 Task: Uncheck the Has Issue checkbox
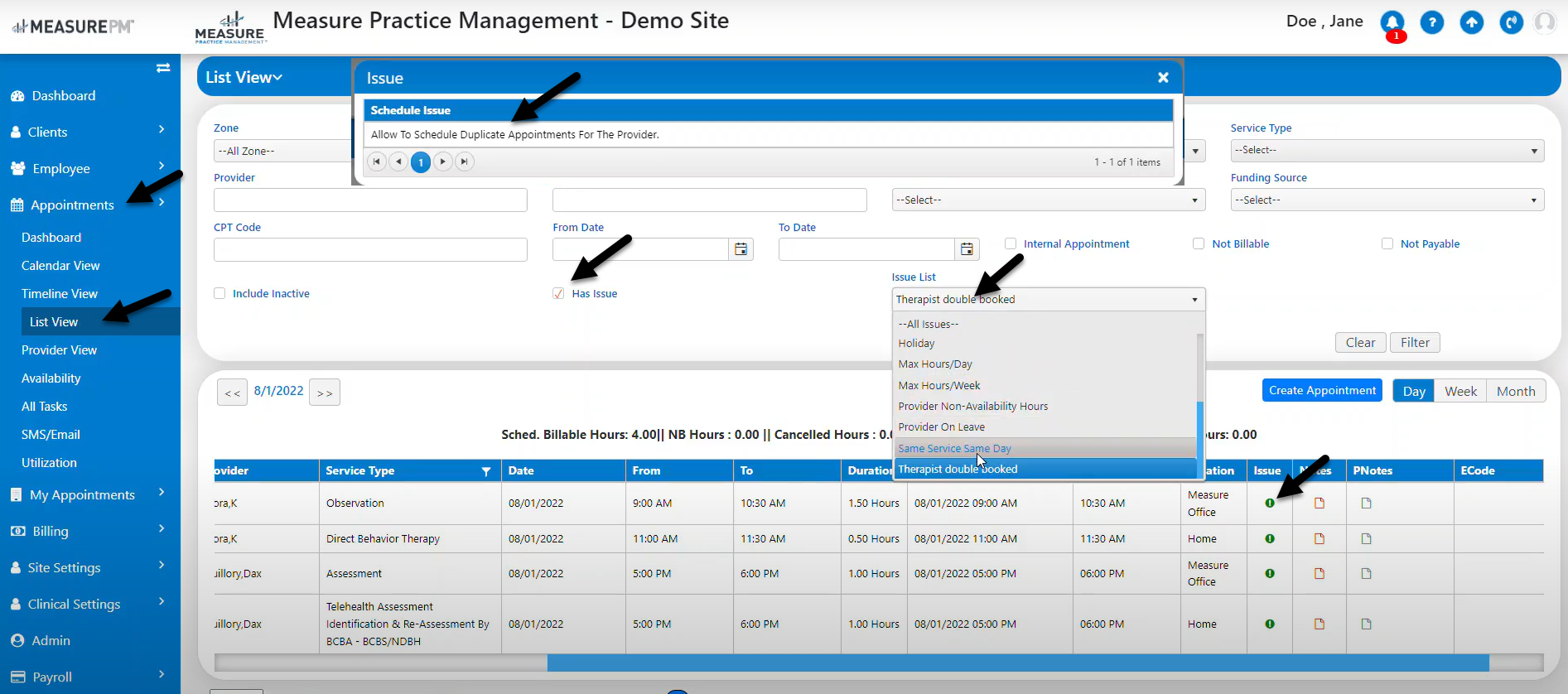(558, 293)
